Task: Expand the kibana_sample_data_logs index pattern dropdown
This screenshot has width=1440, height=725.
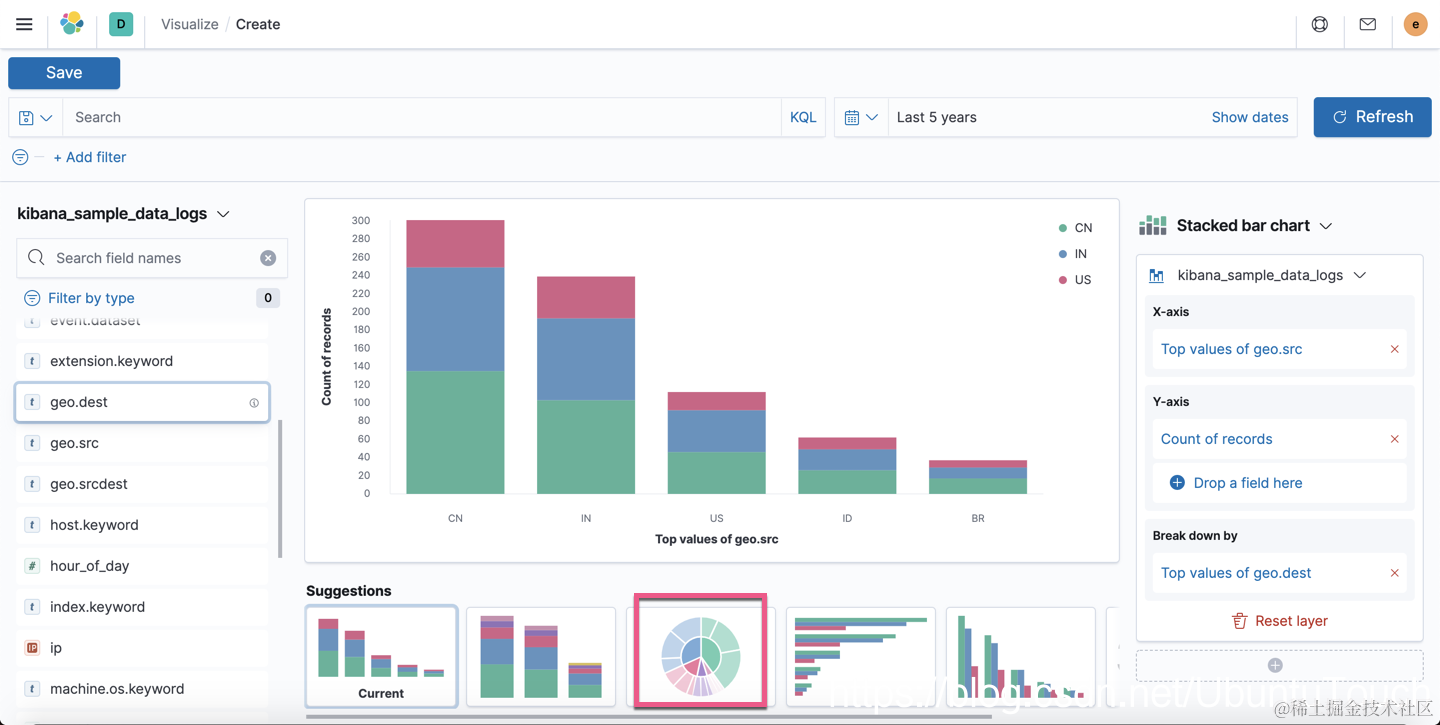Action: tap(124, 214)
